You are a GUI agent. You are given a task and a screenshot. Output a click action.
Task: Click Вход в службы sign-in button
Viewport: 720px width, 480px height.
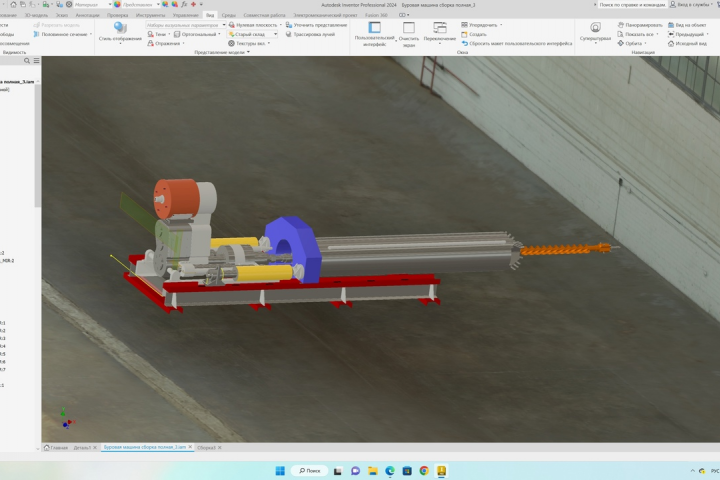point(691,5)
